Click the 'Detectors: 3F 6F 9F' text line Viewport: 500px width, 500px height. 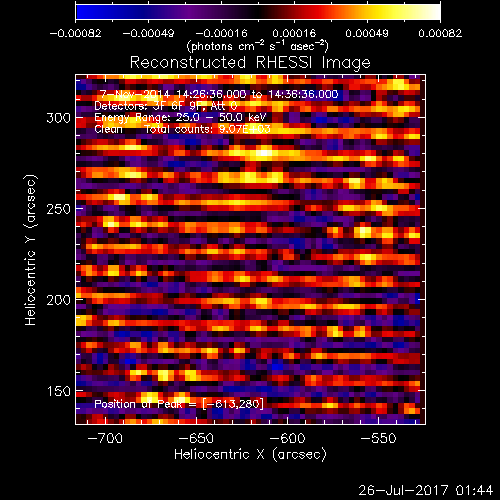[165, 106]
